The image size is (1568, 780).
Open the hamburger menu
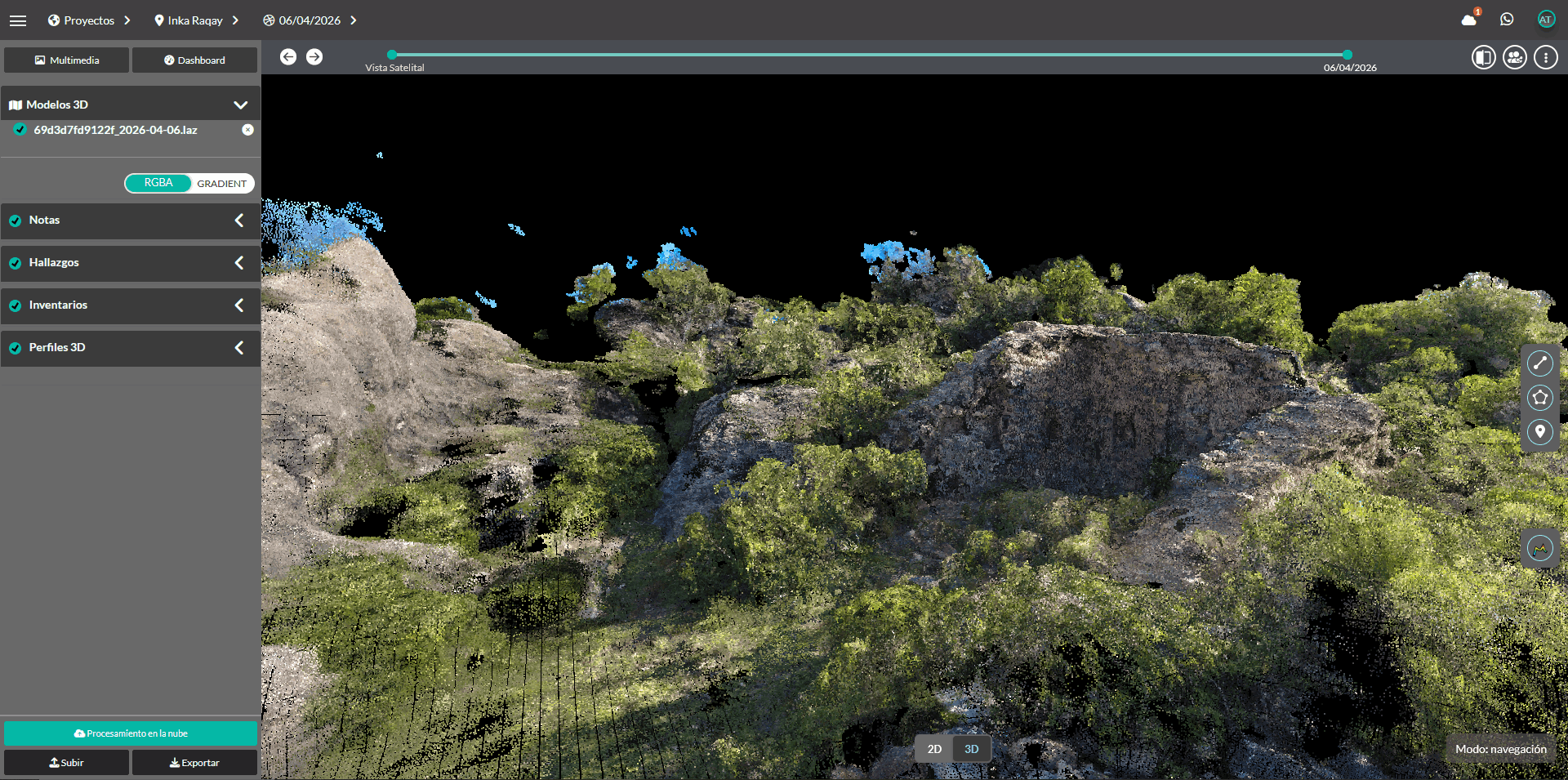pos(18,20)
